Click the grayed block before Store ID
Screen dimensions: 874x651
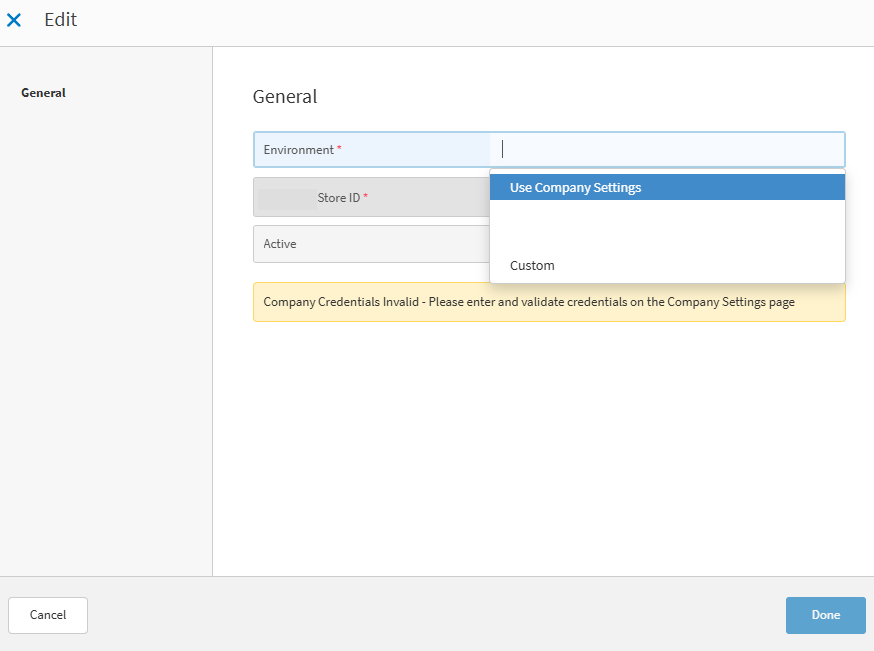tap(285, 198)
